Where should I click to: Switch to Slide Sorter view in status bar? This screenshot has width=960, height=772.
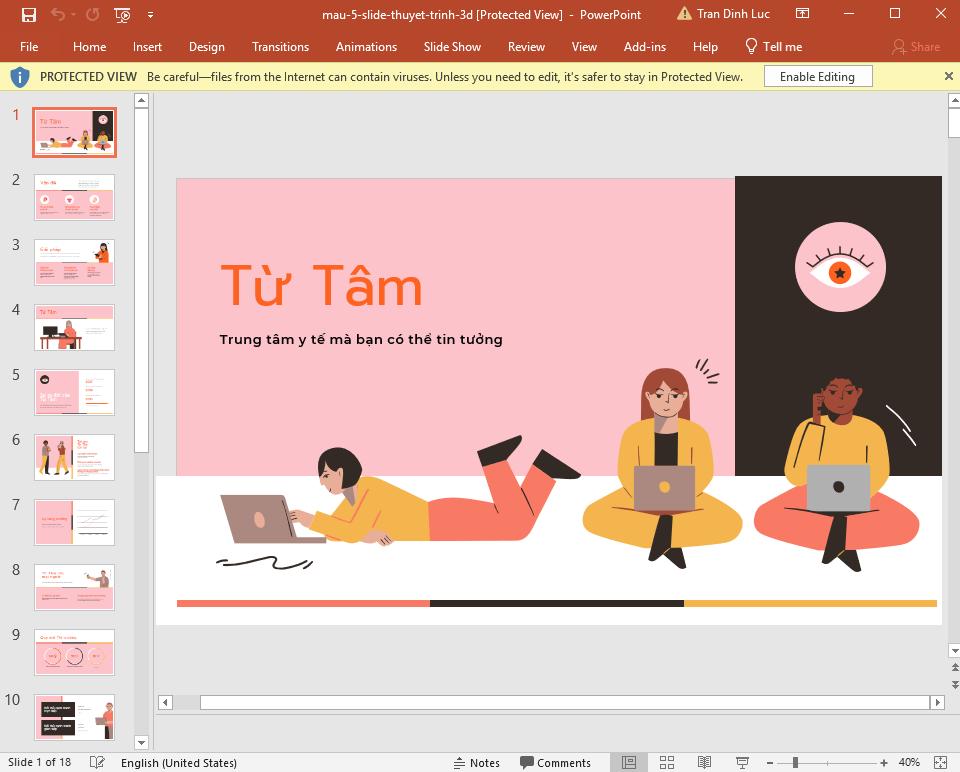pyautogui.click(x=666, y=762)
